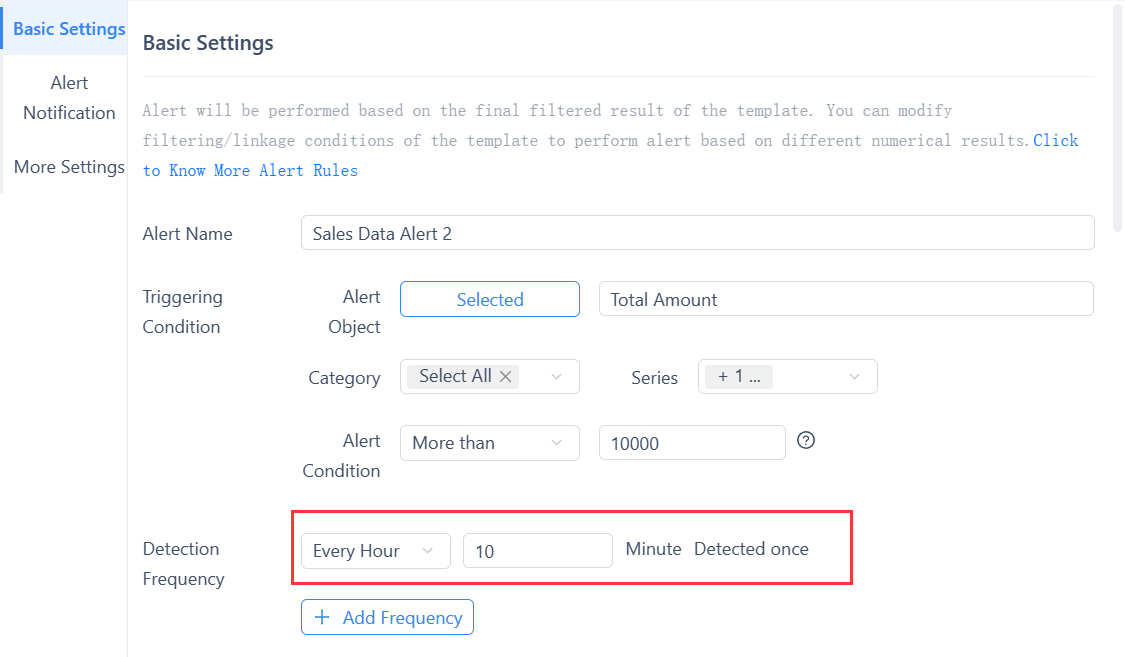The width and height of the screenshot is (1125, 657).
Task: Click the Alert Name input field
Action: 697,233
